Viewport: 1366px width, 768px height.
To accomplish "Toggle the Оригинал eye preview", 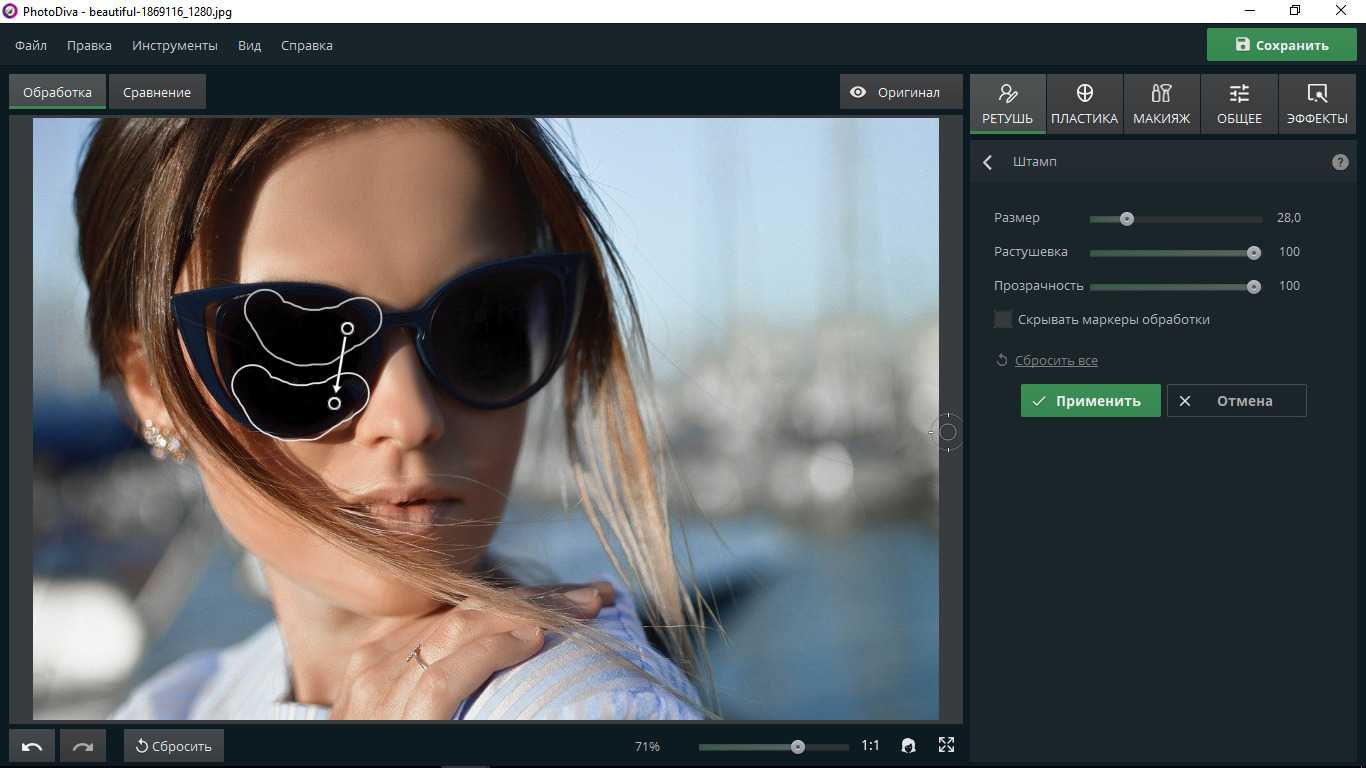I will (896, 92).
